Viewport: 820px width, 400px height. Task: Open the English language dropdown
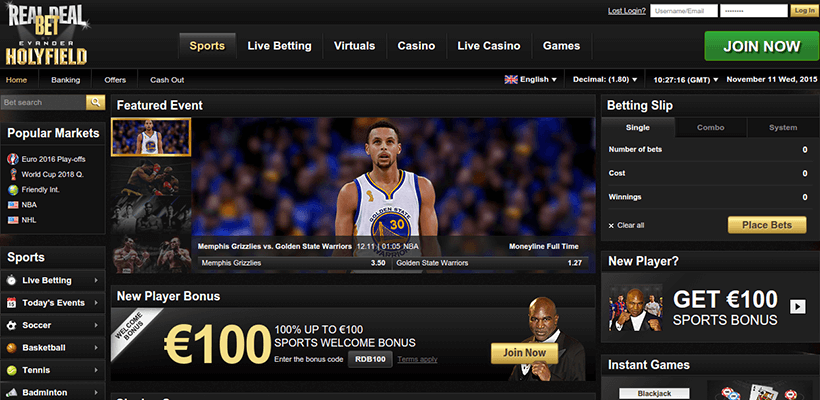530,79
